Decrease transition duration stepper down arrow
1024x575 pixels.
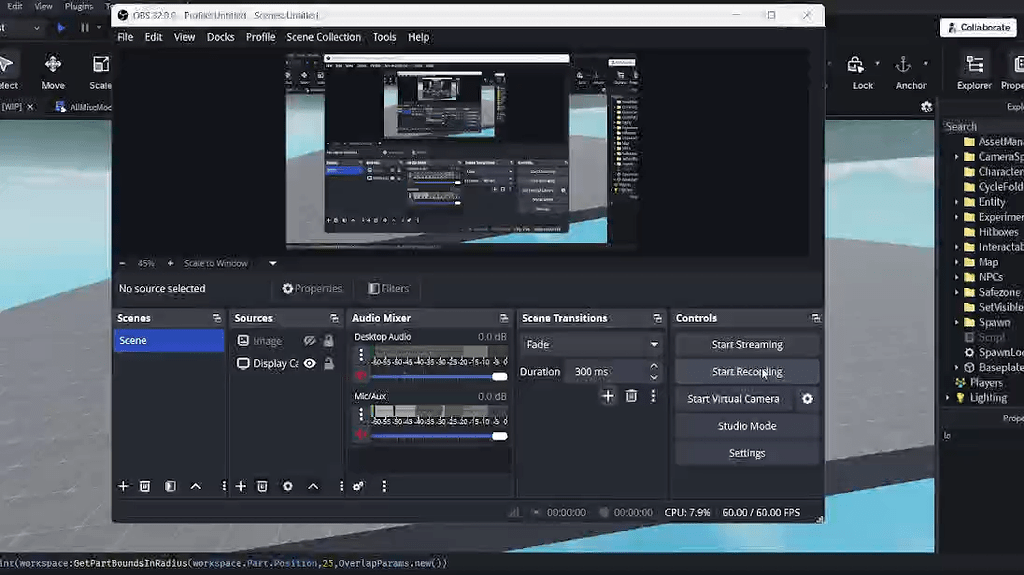654,377
